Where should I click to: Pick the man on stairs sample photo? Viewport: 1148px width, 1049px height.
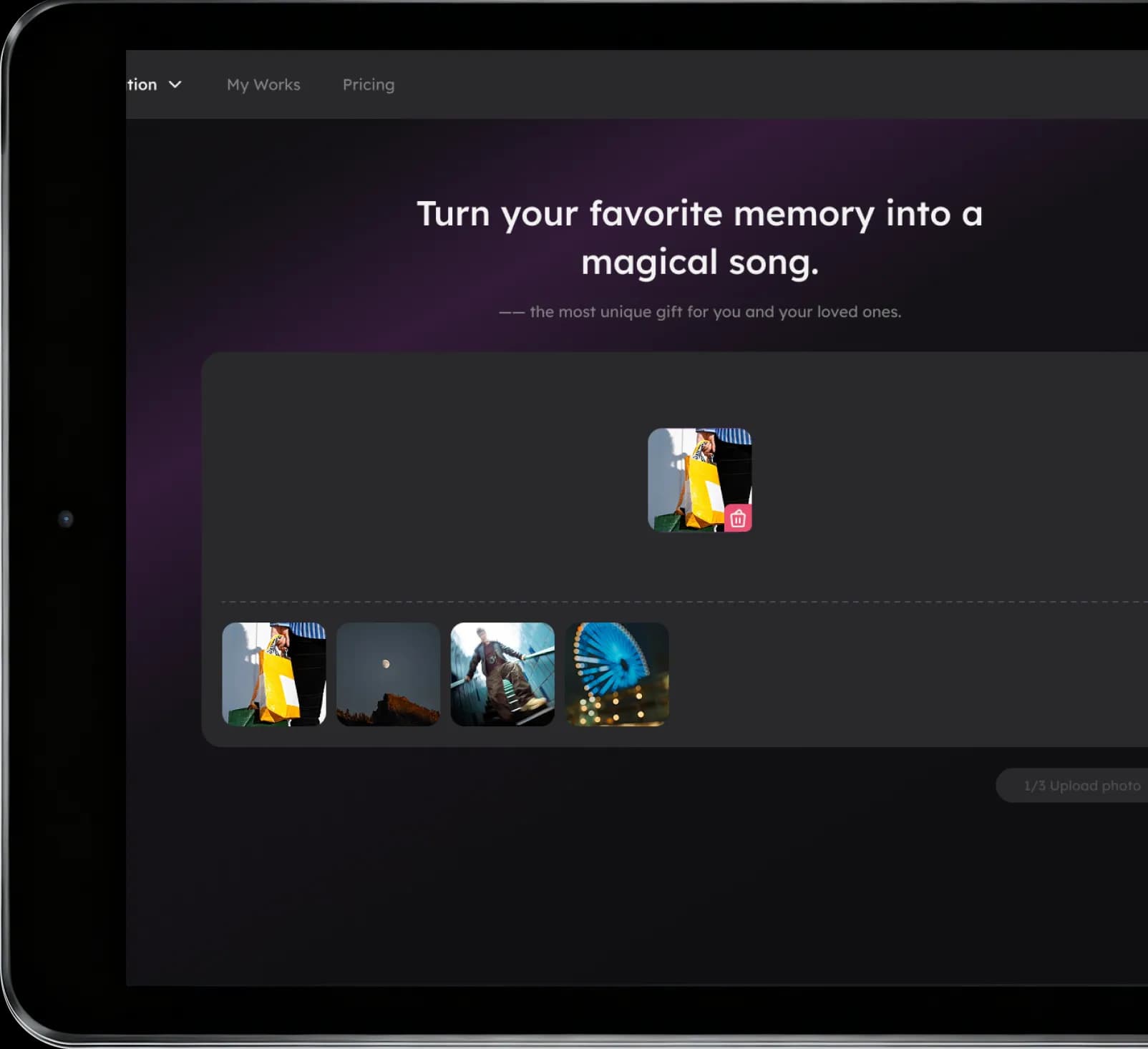pos(502,674)
